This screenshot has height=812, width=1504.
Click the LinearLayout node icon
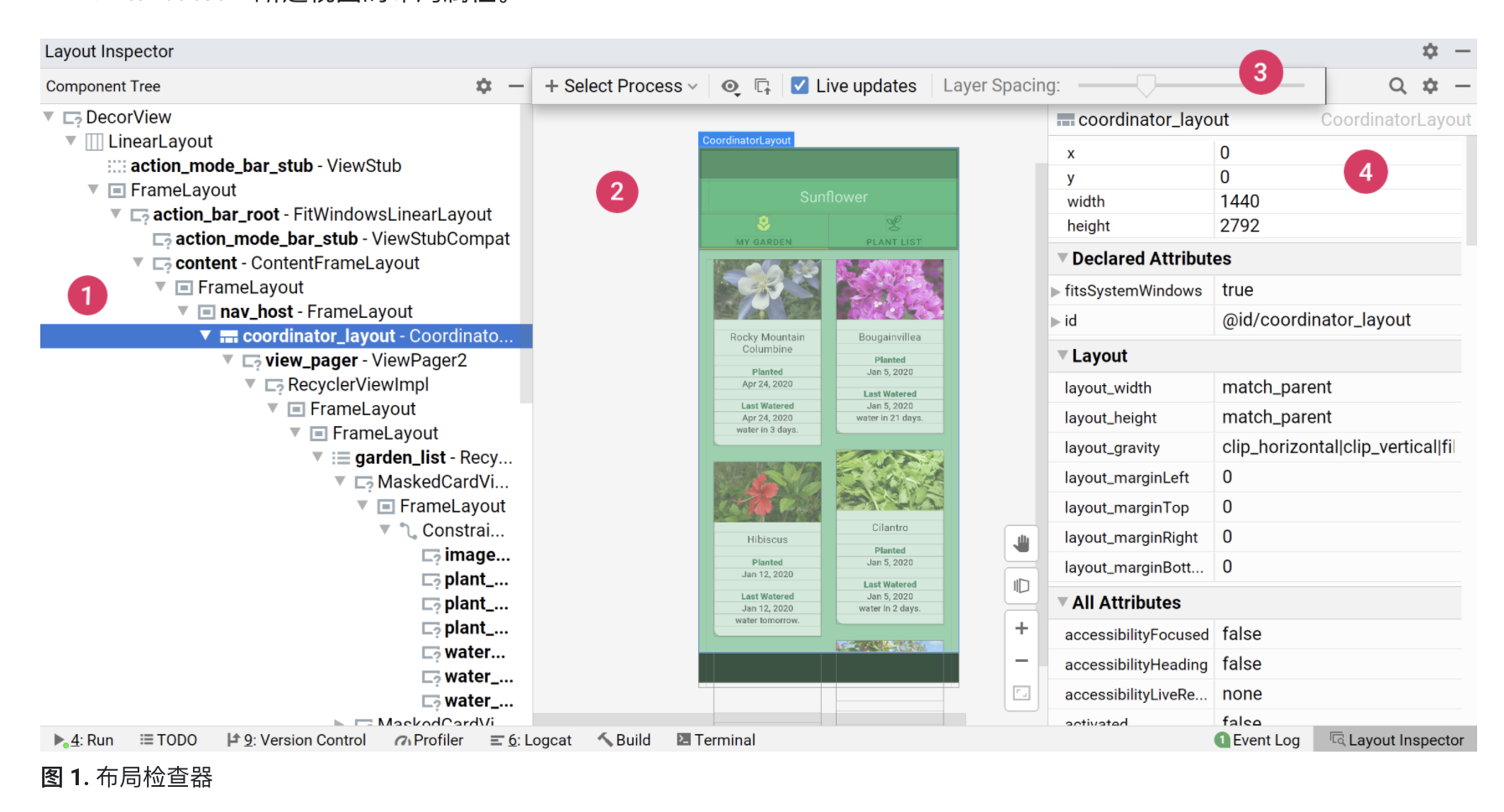point(95,142)
